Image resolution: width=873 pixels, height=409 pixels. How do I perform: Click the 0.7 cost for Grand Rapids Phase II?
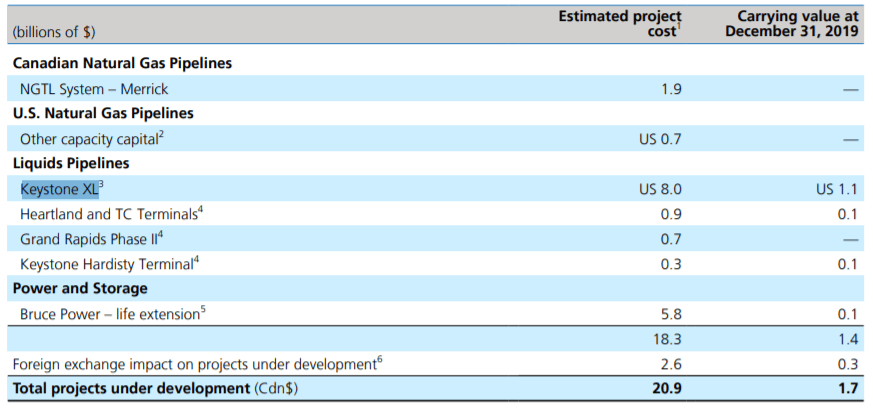(671, 239)
